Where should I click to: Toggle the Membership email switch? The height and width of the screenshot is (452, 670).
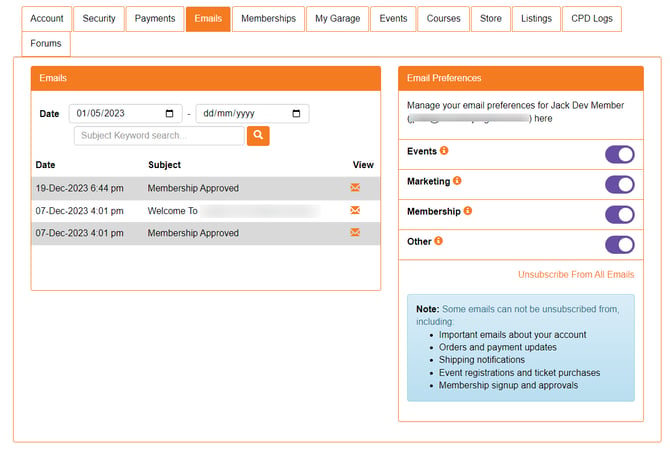tap(620, 214)
